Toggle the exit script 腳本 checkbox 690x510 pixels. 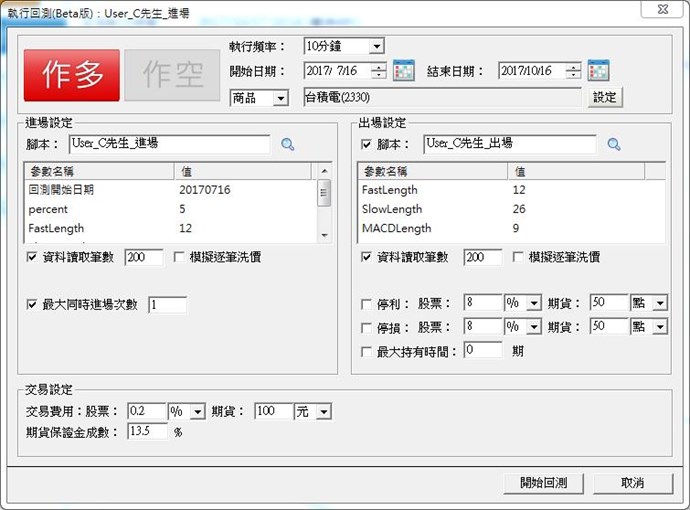[366, 144]
